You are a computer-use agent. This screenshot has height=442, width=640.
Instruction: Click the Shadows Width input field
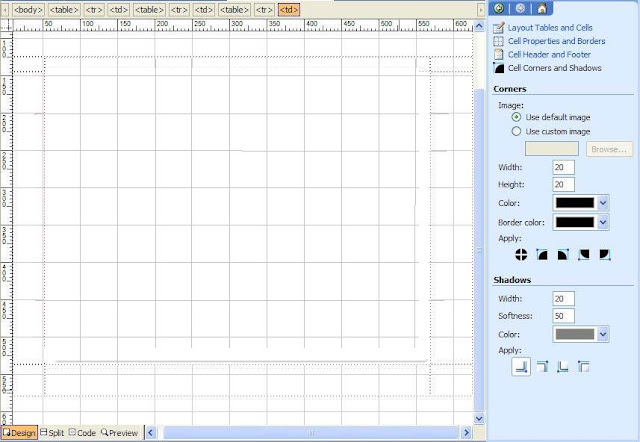click(563, 299)
